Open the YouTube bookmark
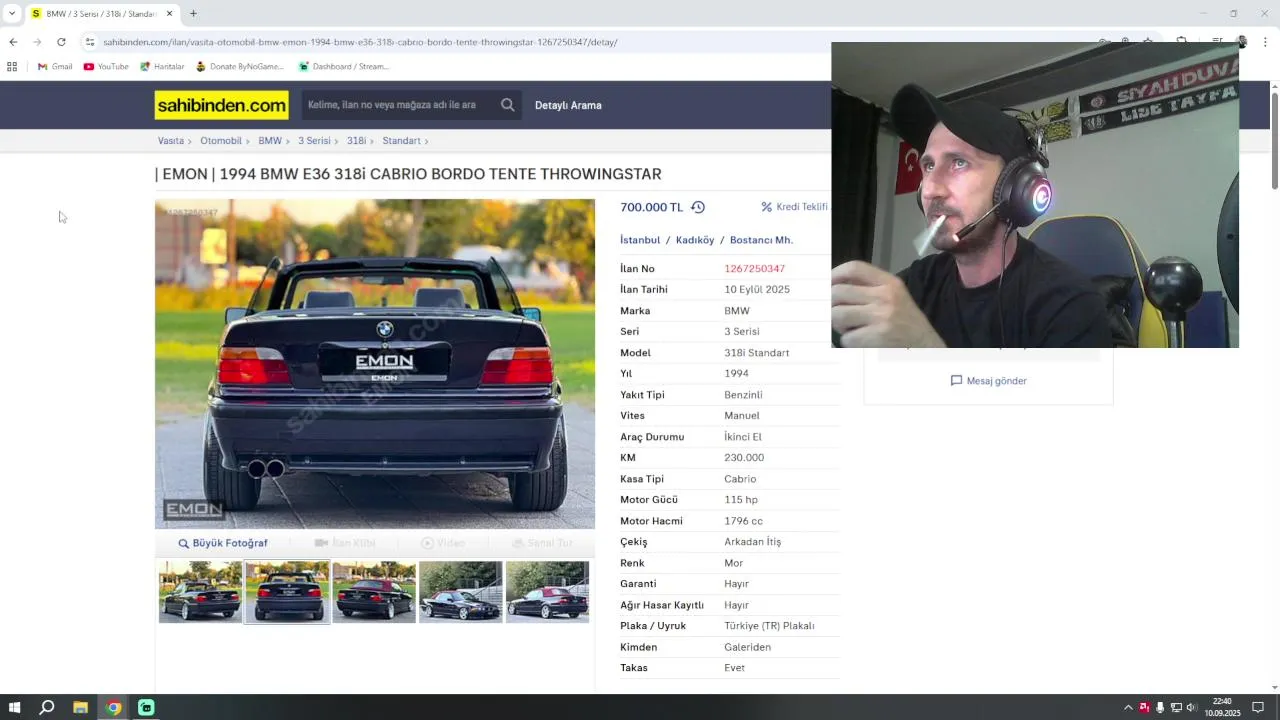The image size is (1280, 720). (106, 67)
